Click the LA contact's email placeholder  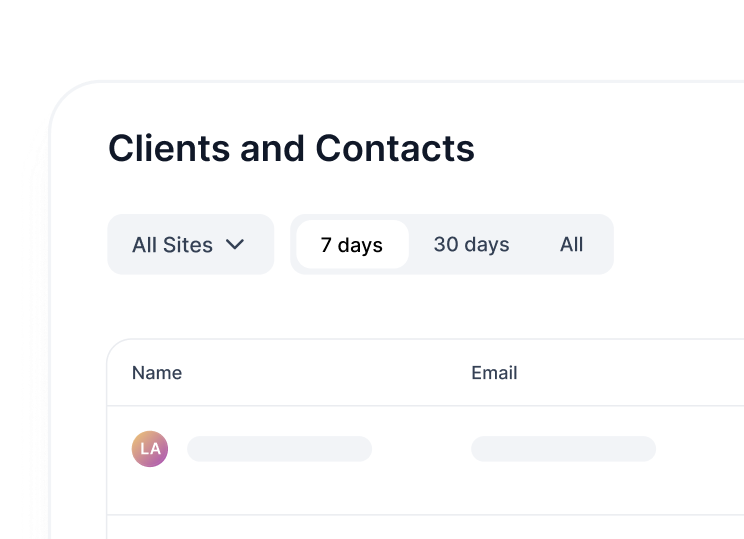click(563, 449)
